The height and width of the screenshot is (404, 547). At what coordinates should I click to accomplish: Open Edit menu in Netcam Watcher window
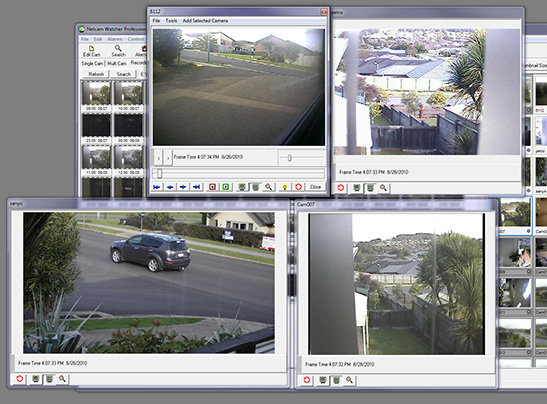[x=98, y=39]
